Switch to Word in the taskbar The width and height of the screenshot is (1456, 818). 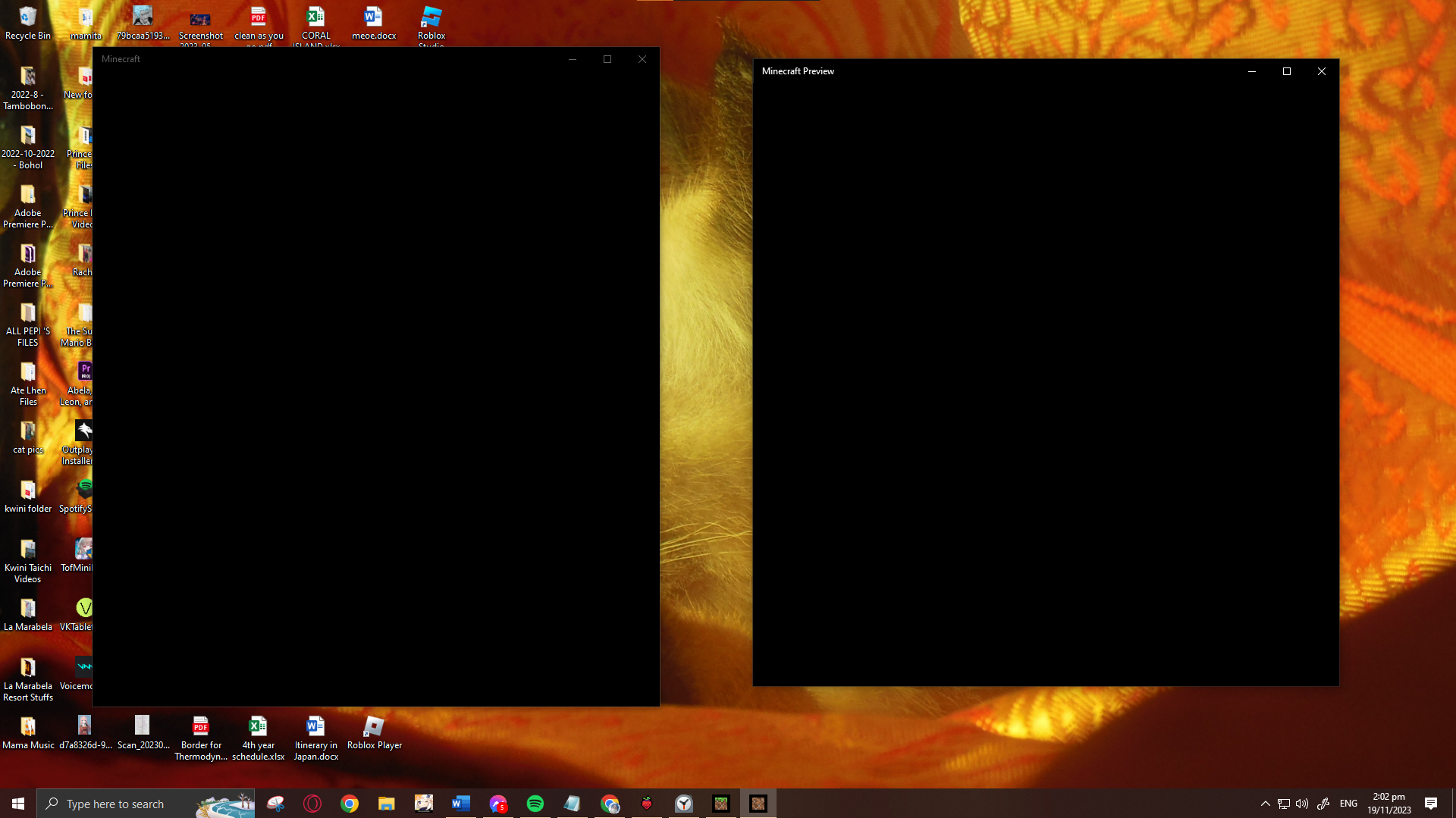click(x=461, y=804)
